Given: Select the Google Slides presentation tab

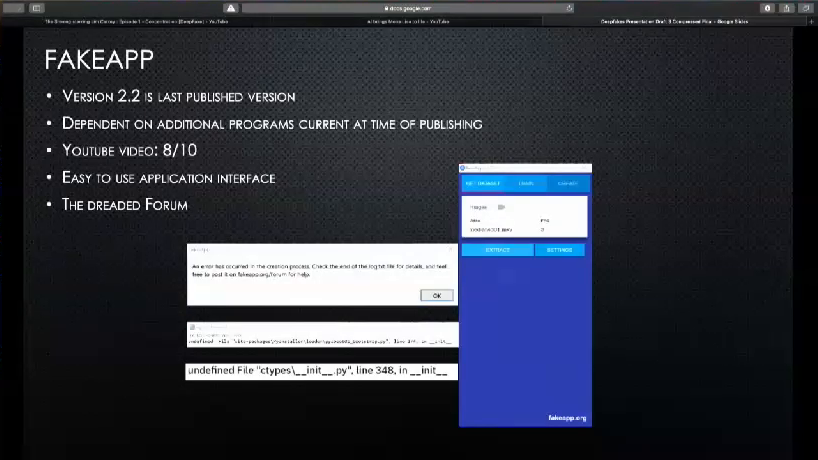Looking at the screenshot, I should click(x=675, y=22).
